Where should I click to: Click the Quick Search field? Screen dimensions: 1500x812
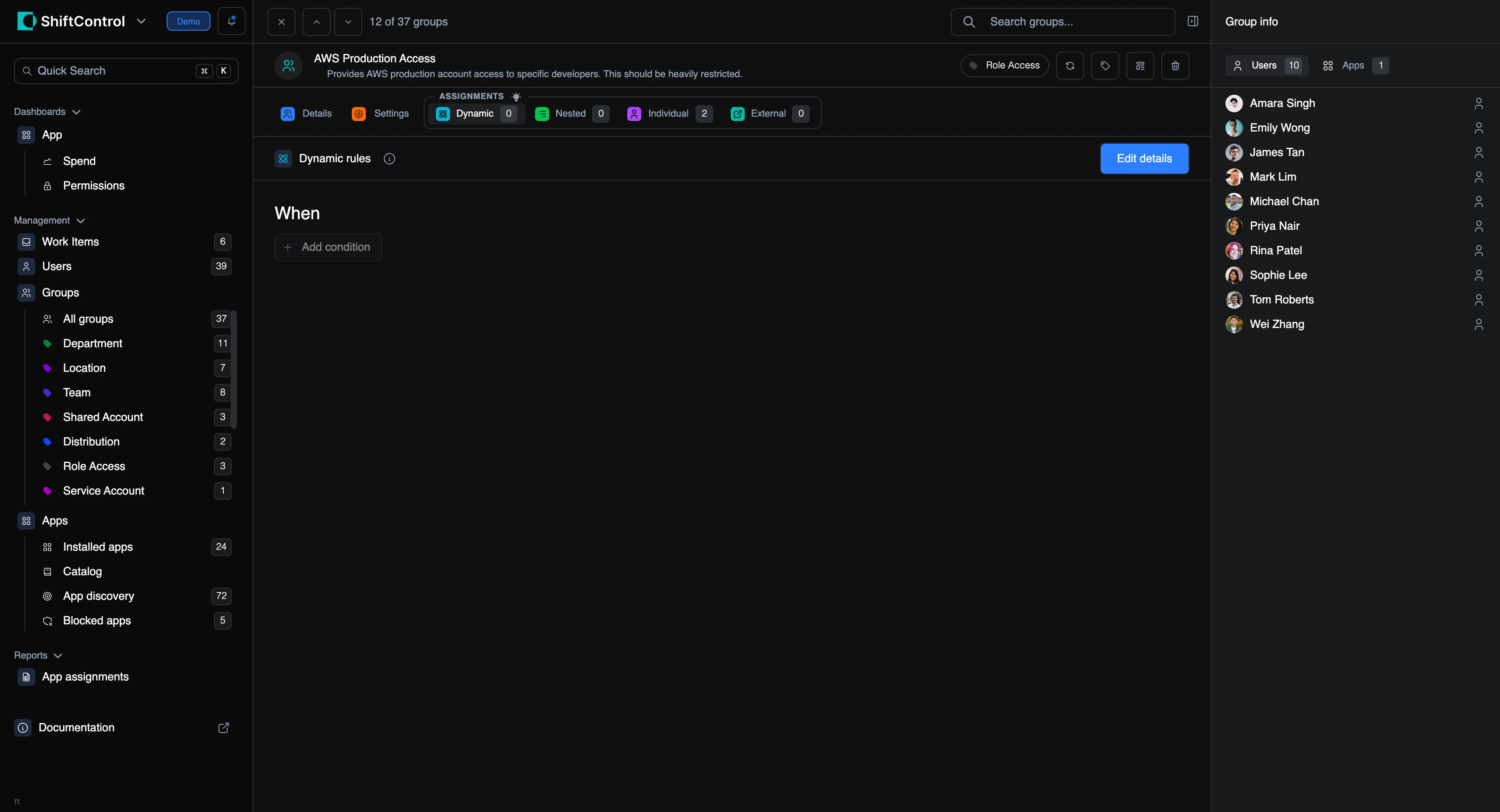(x=126, y=71)
